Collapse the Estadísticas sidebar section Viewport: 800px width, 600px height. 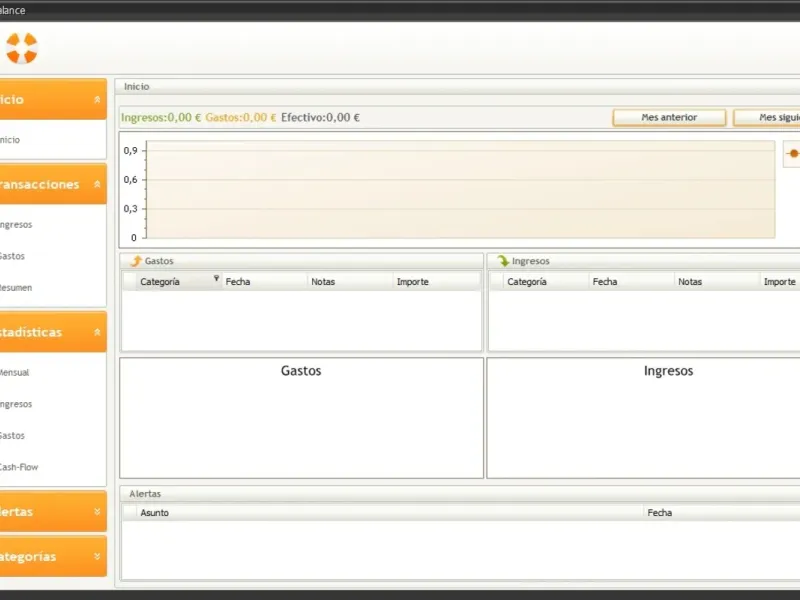(97, 332)
